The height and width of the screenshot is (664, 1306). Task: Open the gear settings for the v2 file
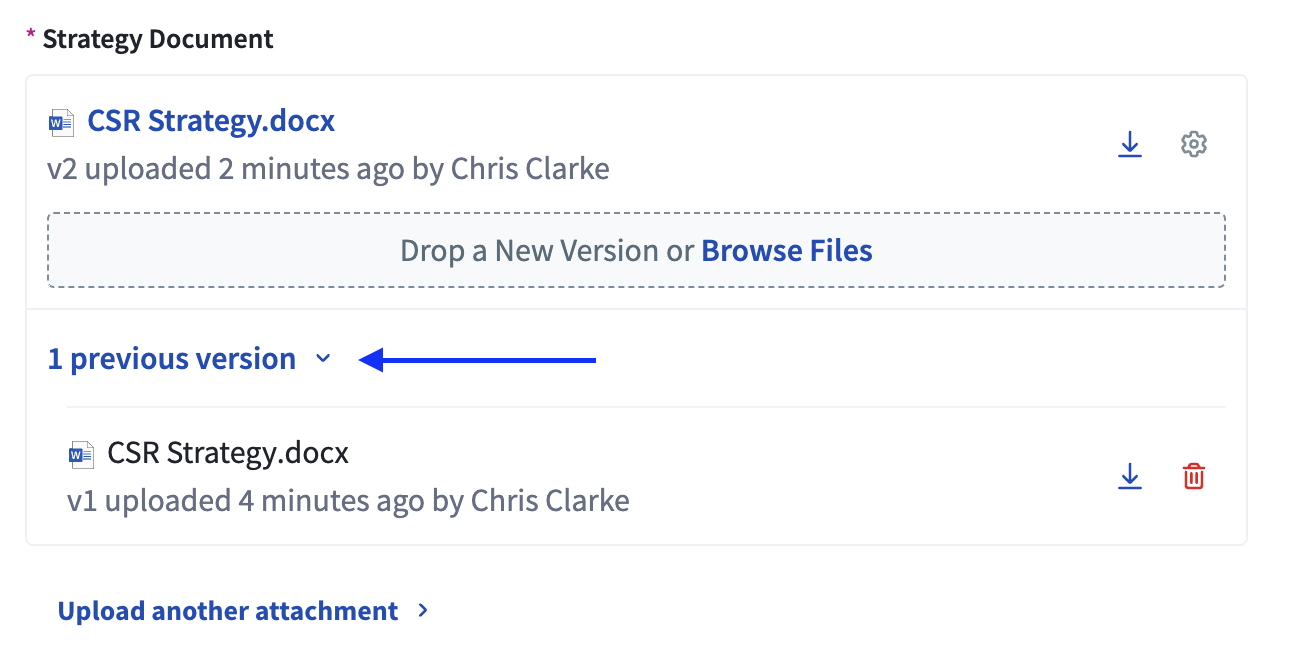(x=1194, y=145)
